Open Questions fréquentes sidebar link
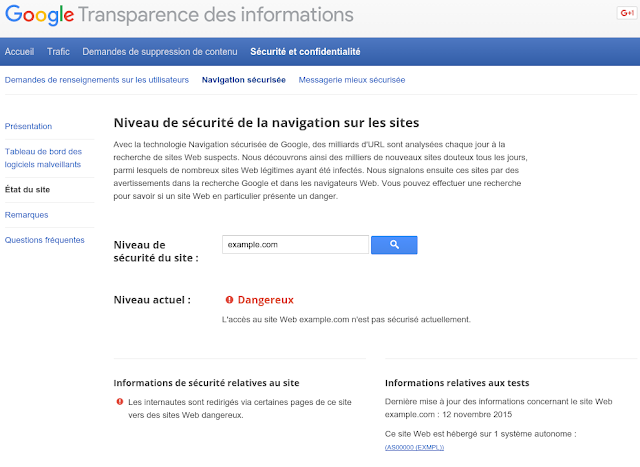The height and width of the screenshot is (467, 640). point(44,240)
